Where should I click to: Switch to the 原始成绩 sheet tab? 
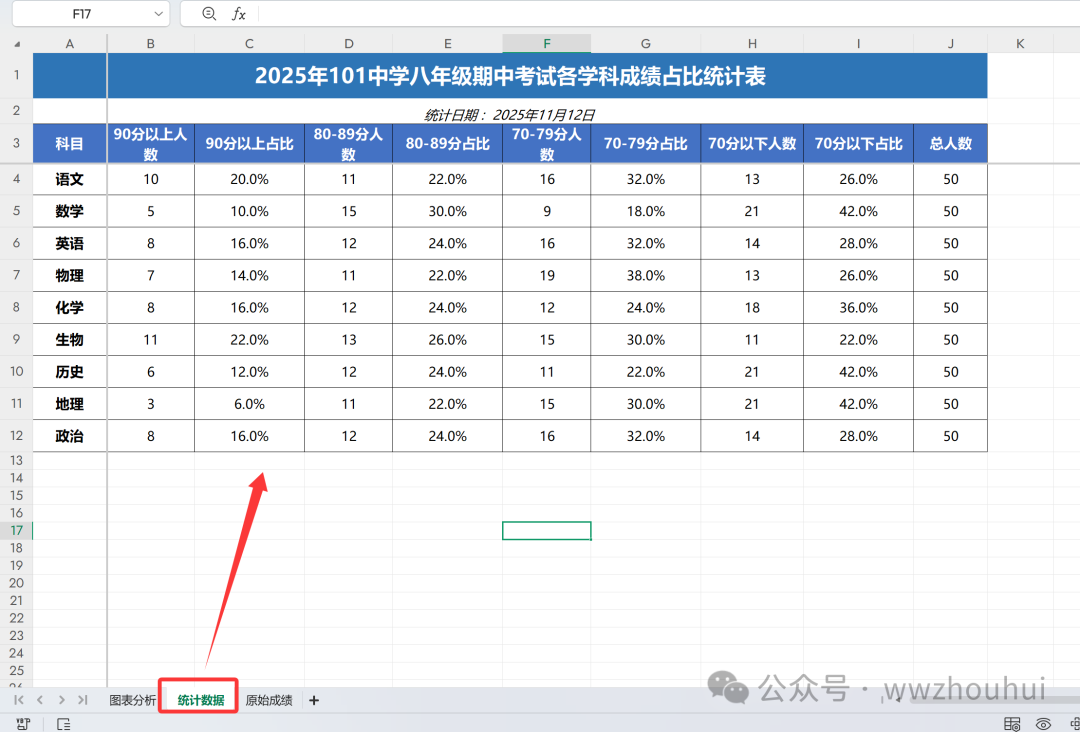(266, 700)
